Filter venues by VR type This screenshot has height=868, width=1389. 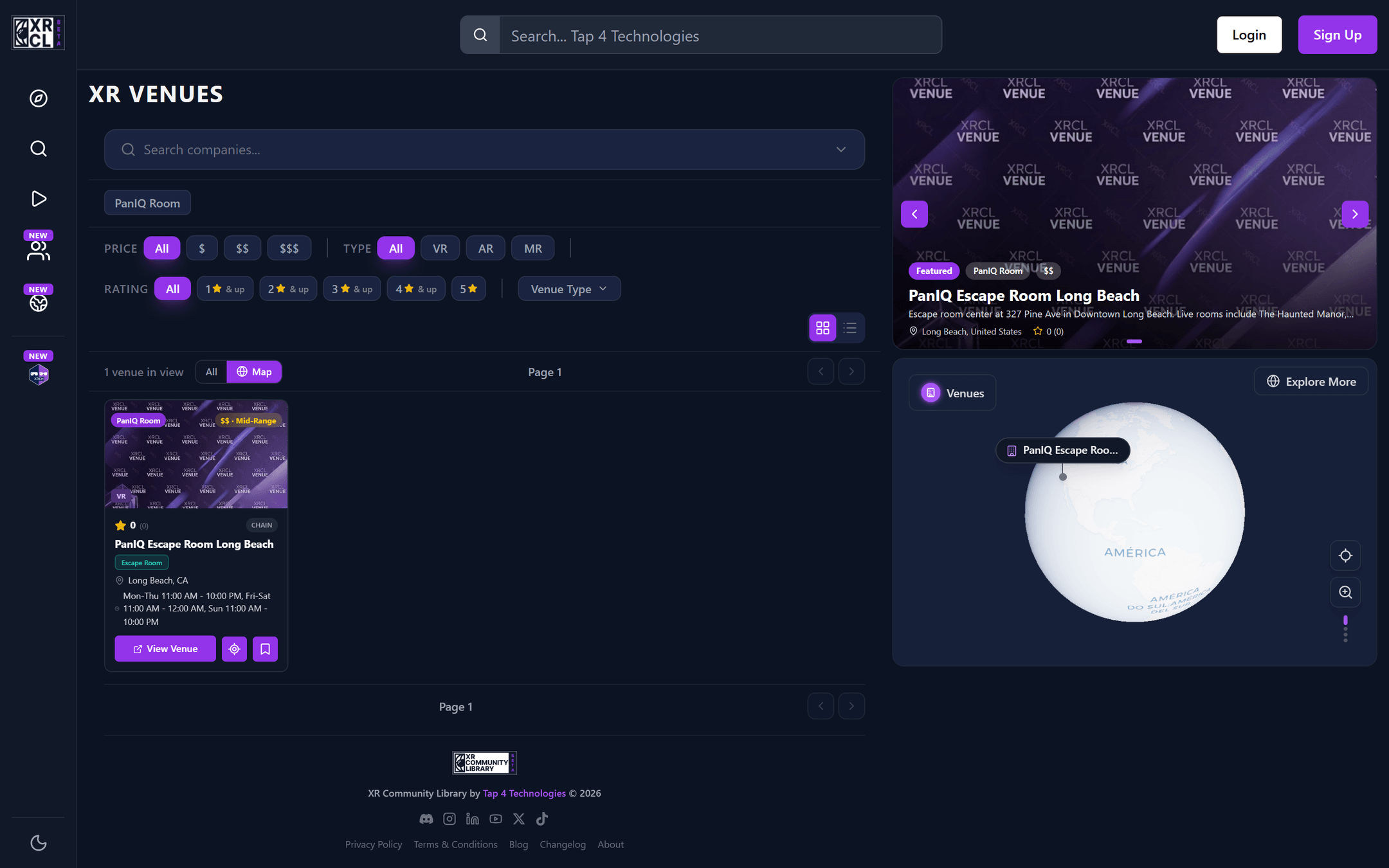(x=440, y=248)
